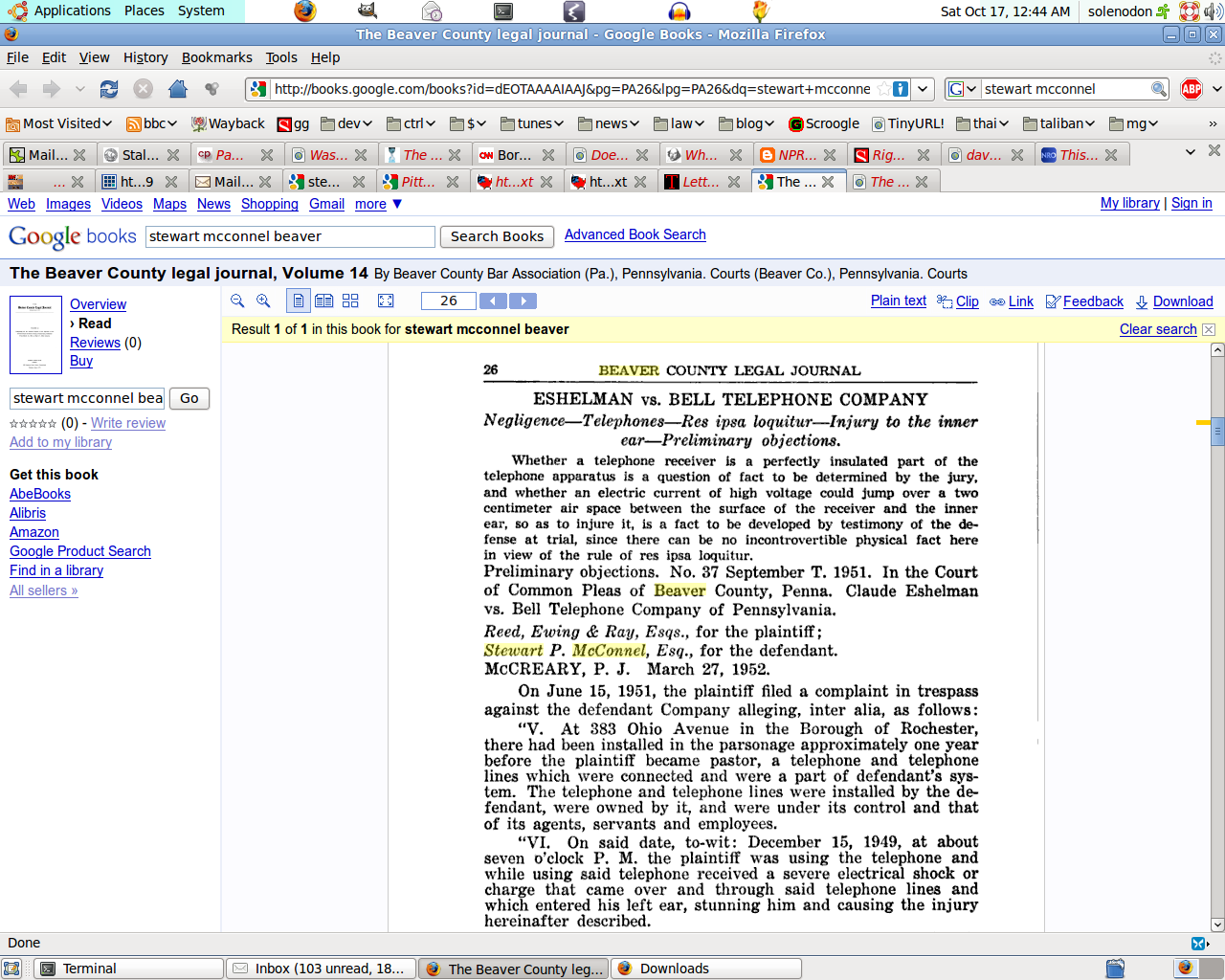Click the page number field showing 26
1225x980 pixels.
pyautogui.click(x=448, y=301)
